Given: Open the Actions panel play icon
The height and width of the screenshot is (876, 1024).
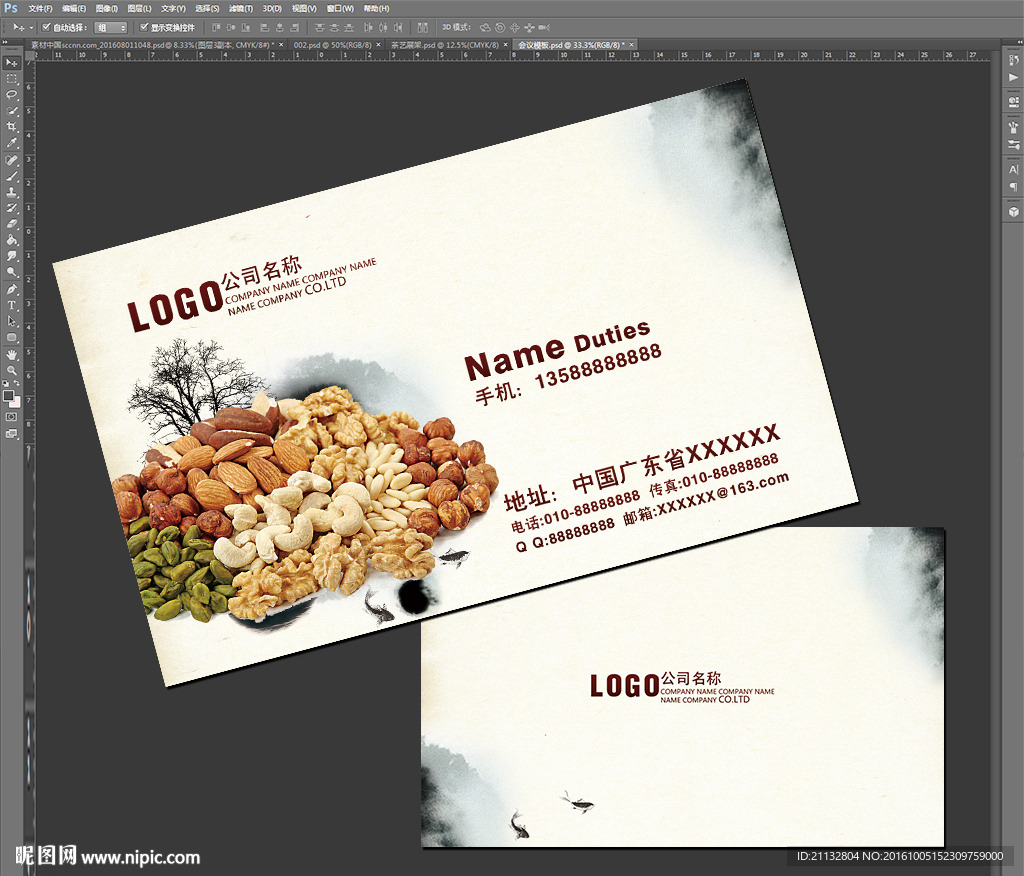Looking at the screenshot, I should click(1014, 77).
